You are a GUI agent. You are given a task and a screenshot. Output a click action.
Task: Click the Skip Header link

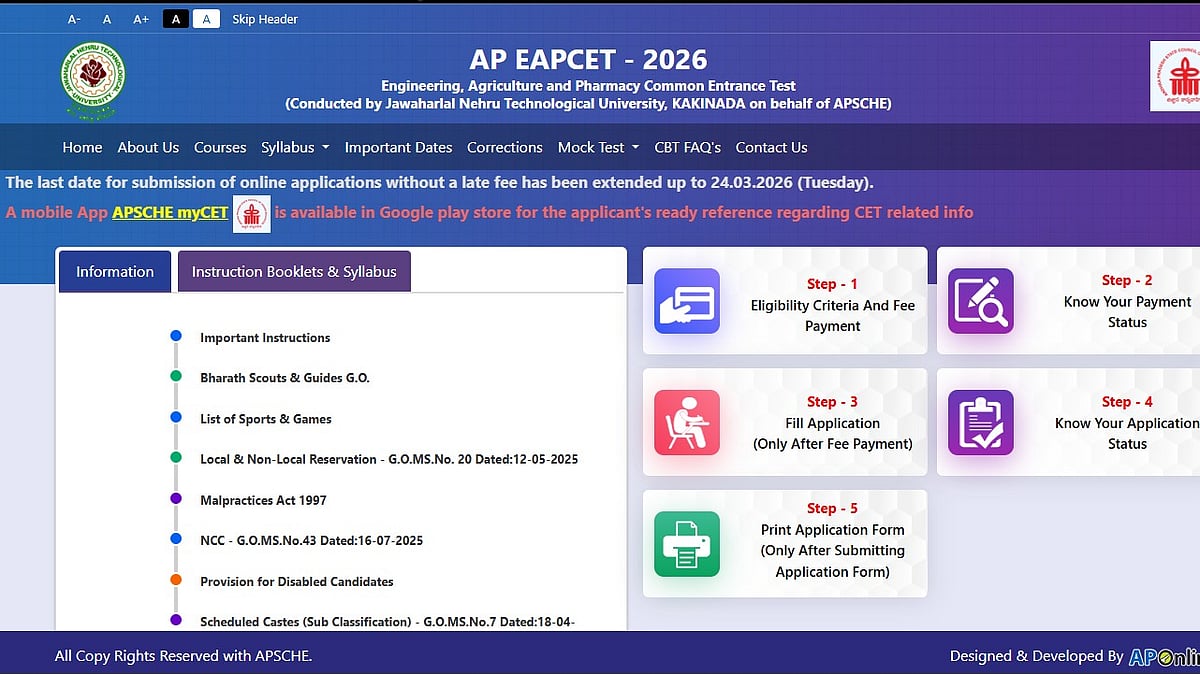point(265,19)
